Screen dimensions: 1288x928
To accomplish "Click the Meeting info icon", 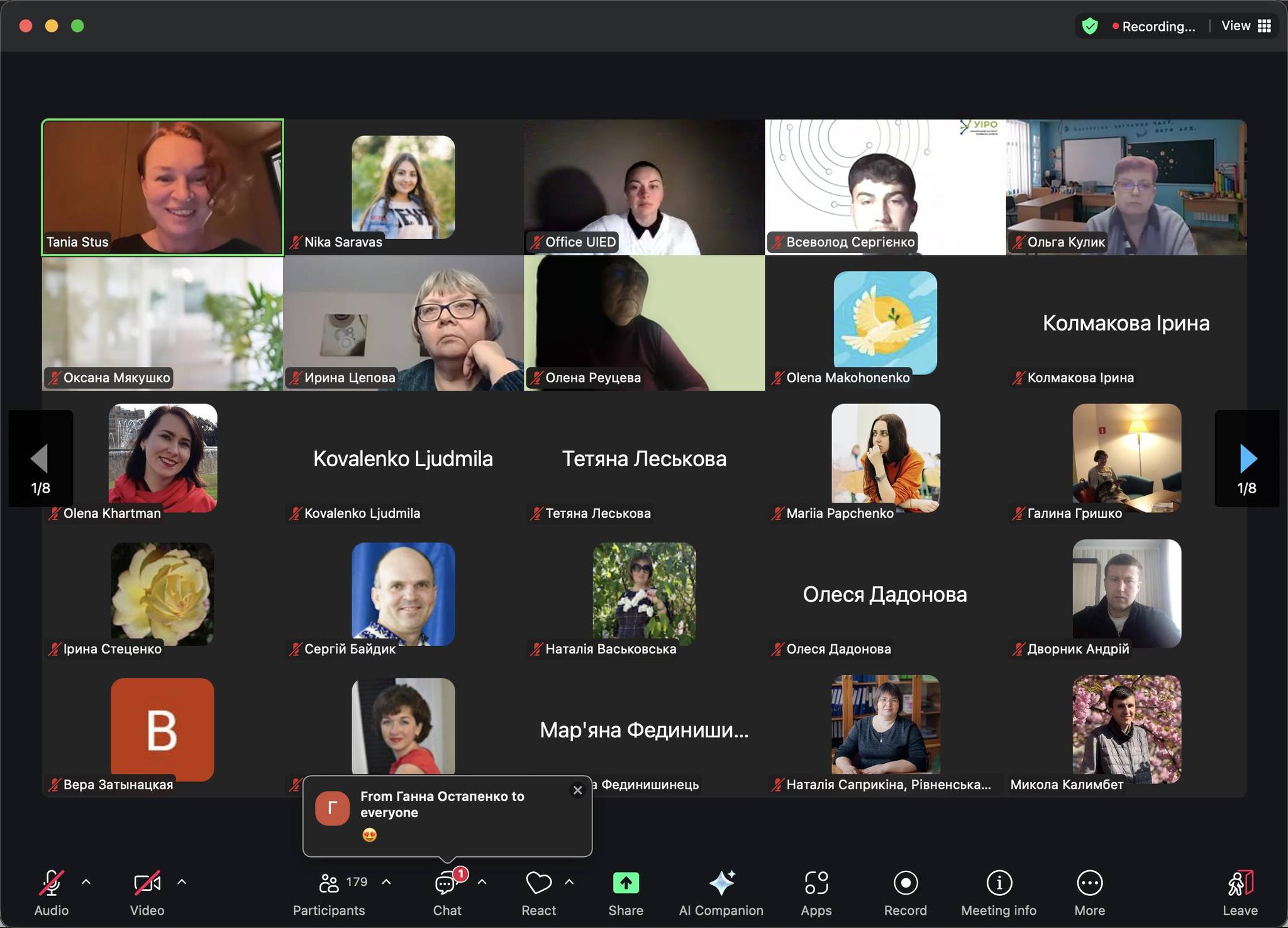I will coord(999,883).
